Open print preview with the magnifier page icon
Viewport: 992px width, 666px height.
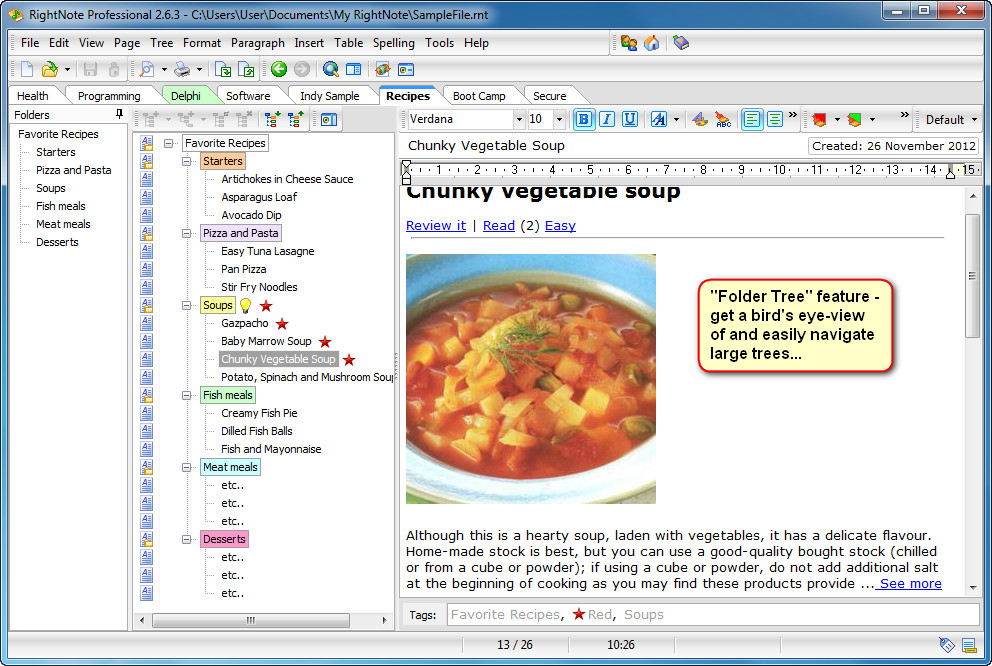(x=147, y=69)
